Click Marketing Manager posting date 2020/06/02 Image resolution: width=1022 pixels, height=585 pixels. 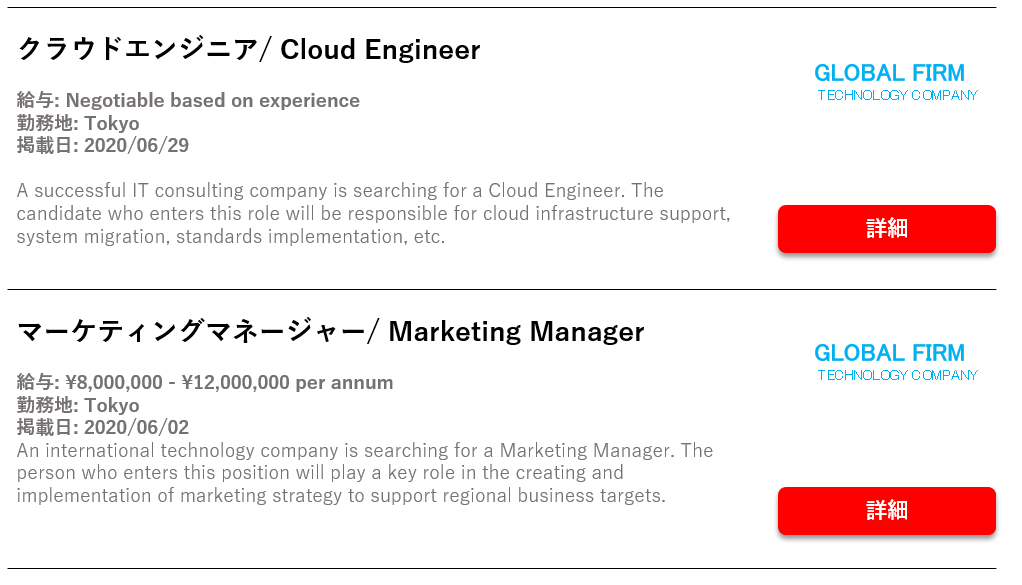coord(136,427)
